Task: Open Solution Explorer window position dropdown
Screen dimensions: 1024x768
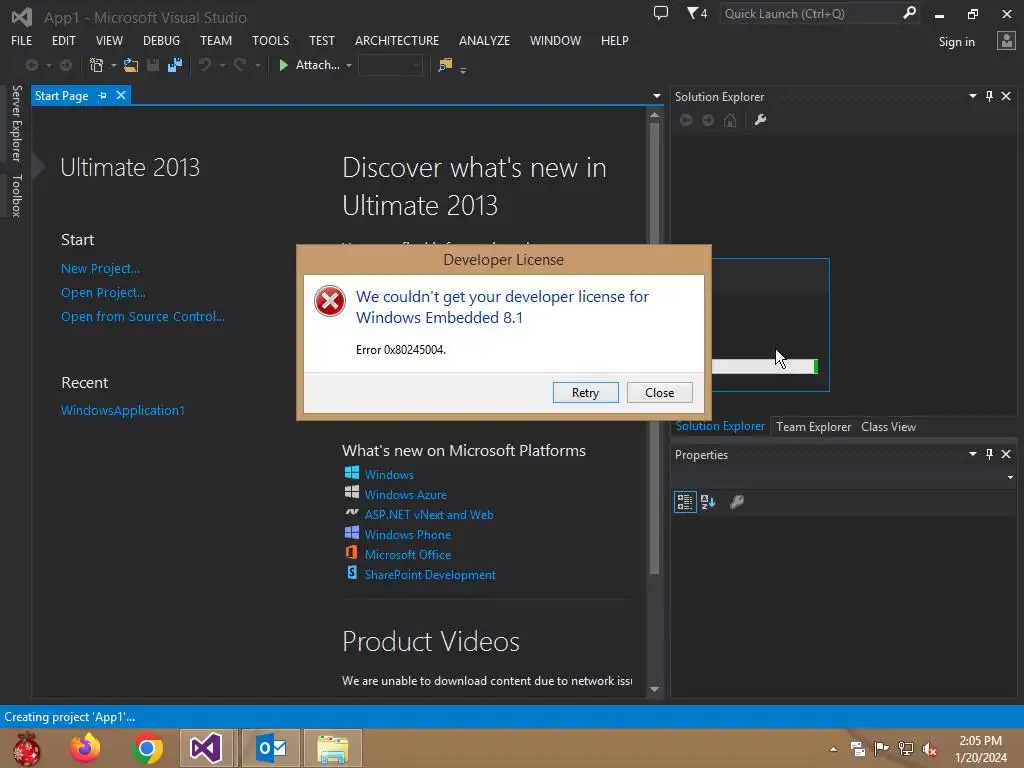Action: [x=972, y=96]
